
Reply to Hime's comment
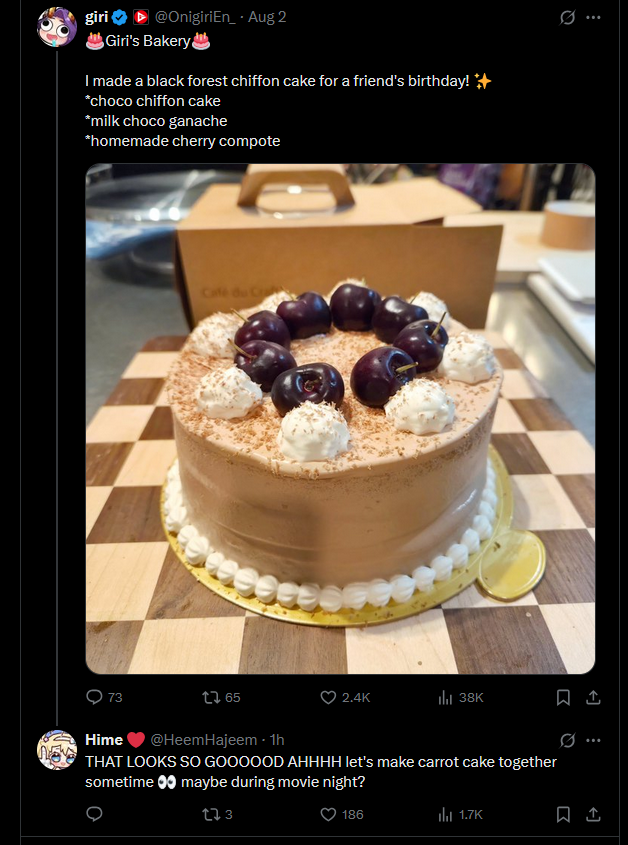pyautogui.click(x=95, y=814)
